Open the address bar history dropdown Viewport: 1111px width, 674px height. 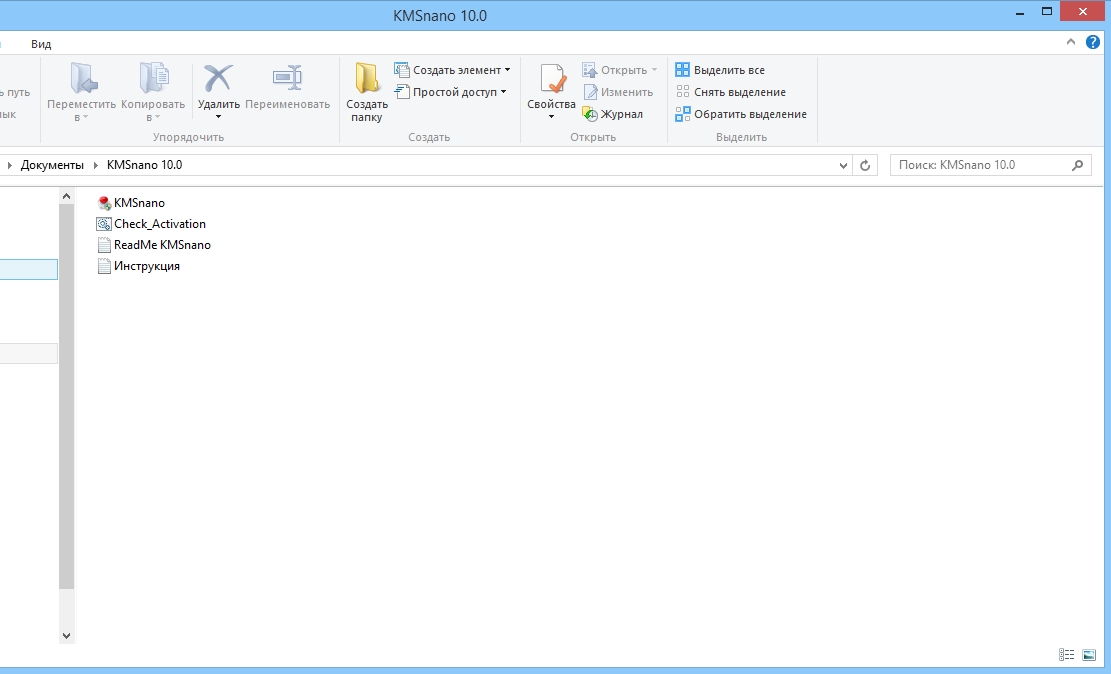point(843,166)
